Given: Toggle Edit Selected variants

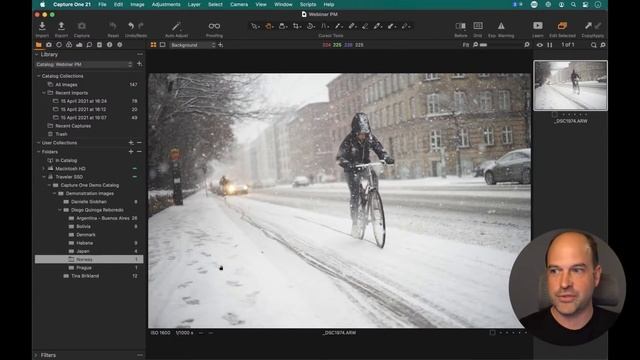Looking at the screenshot, I should point(562,26).
